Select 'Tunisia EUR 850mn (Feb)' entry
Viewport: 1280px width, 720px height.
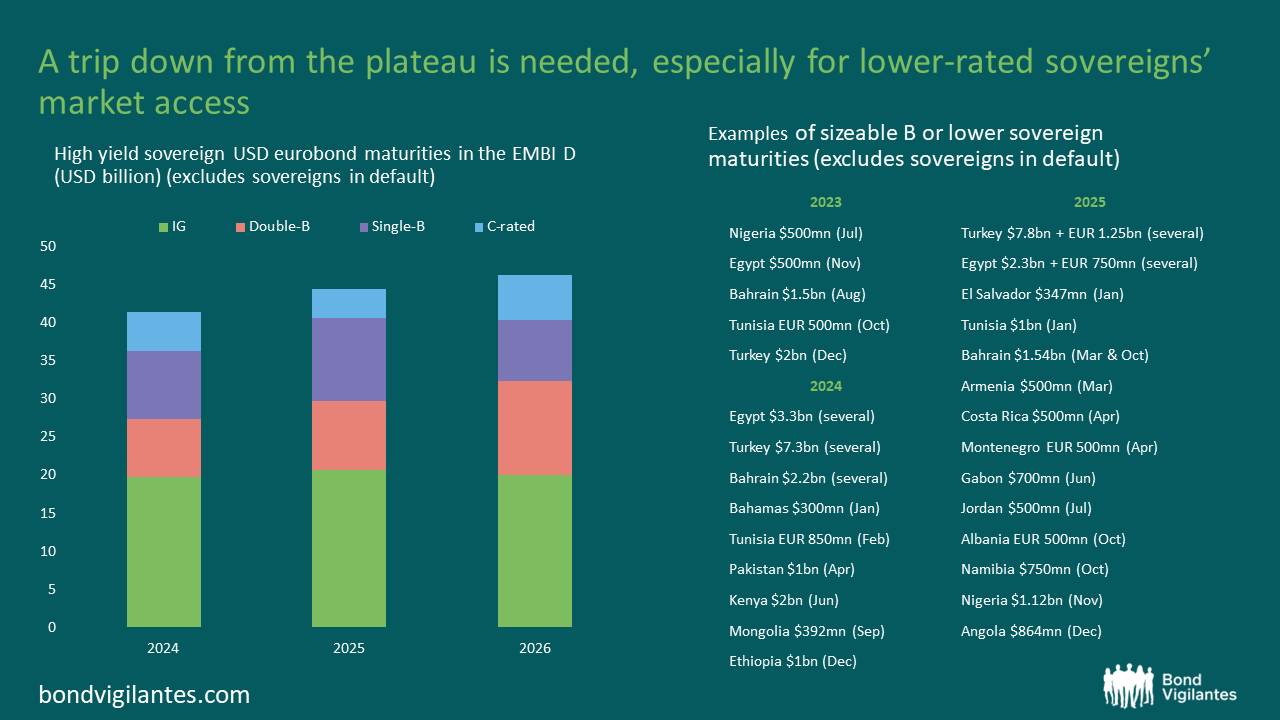[809, 539]
